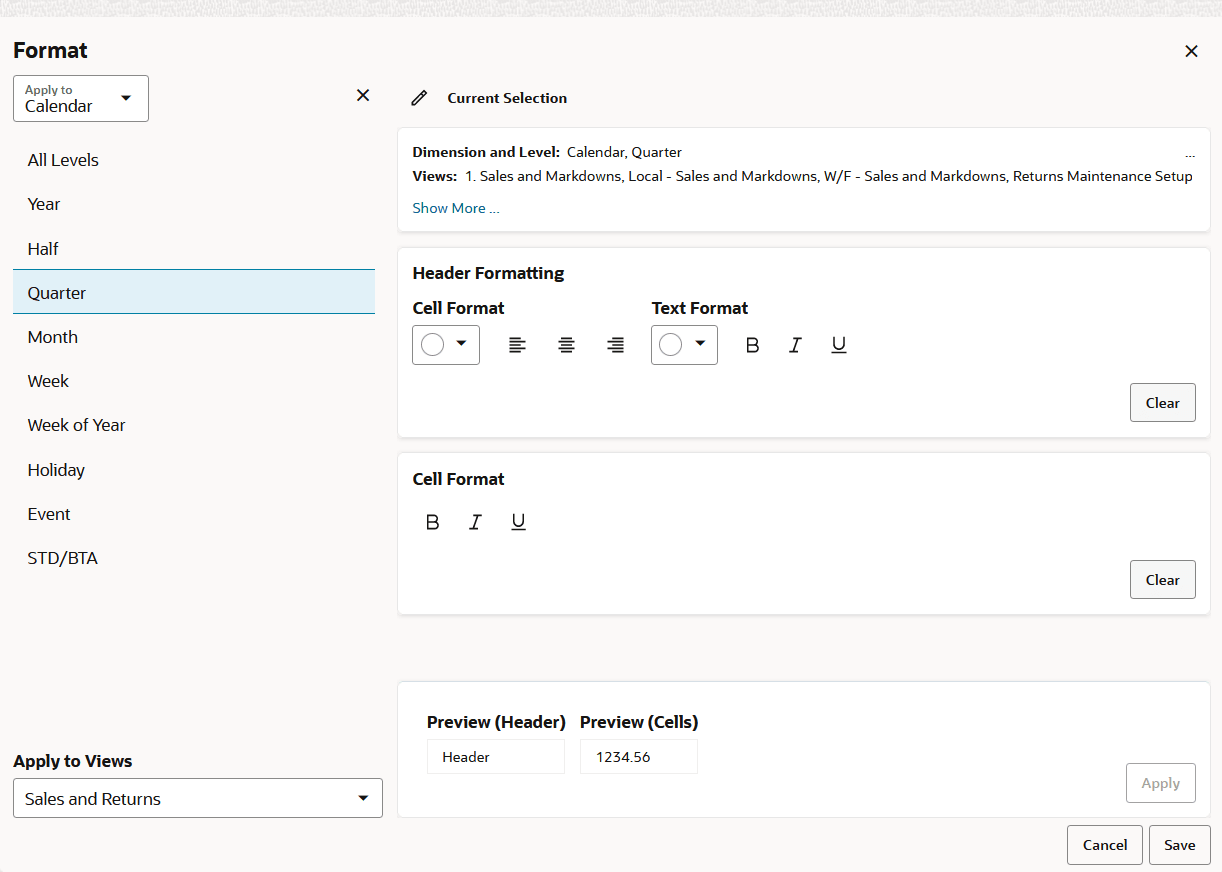Toggle italic in Header Text Format
This screenshot has height=872, width=1222.
[x=795, y=345]
